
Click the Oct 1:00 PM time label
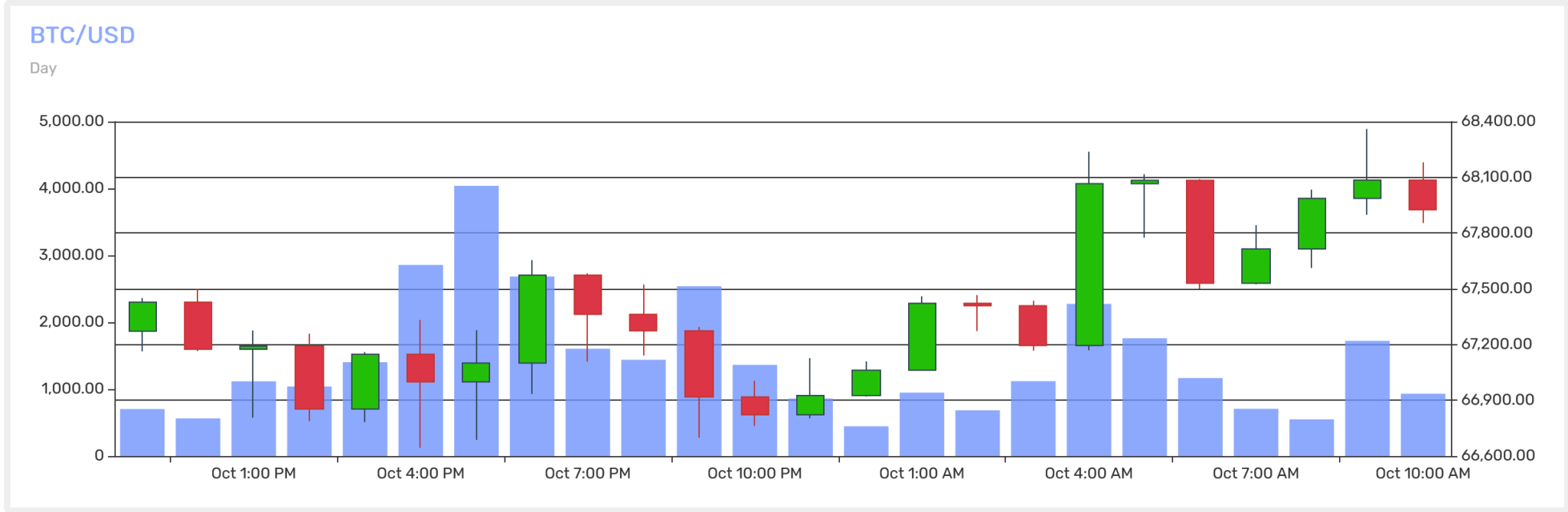(x=253, y=474)
